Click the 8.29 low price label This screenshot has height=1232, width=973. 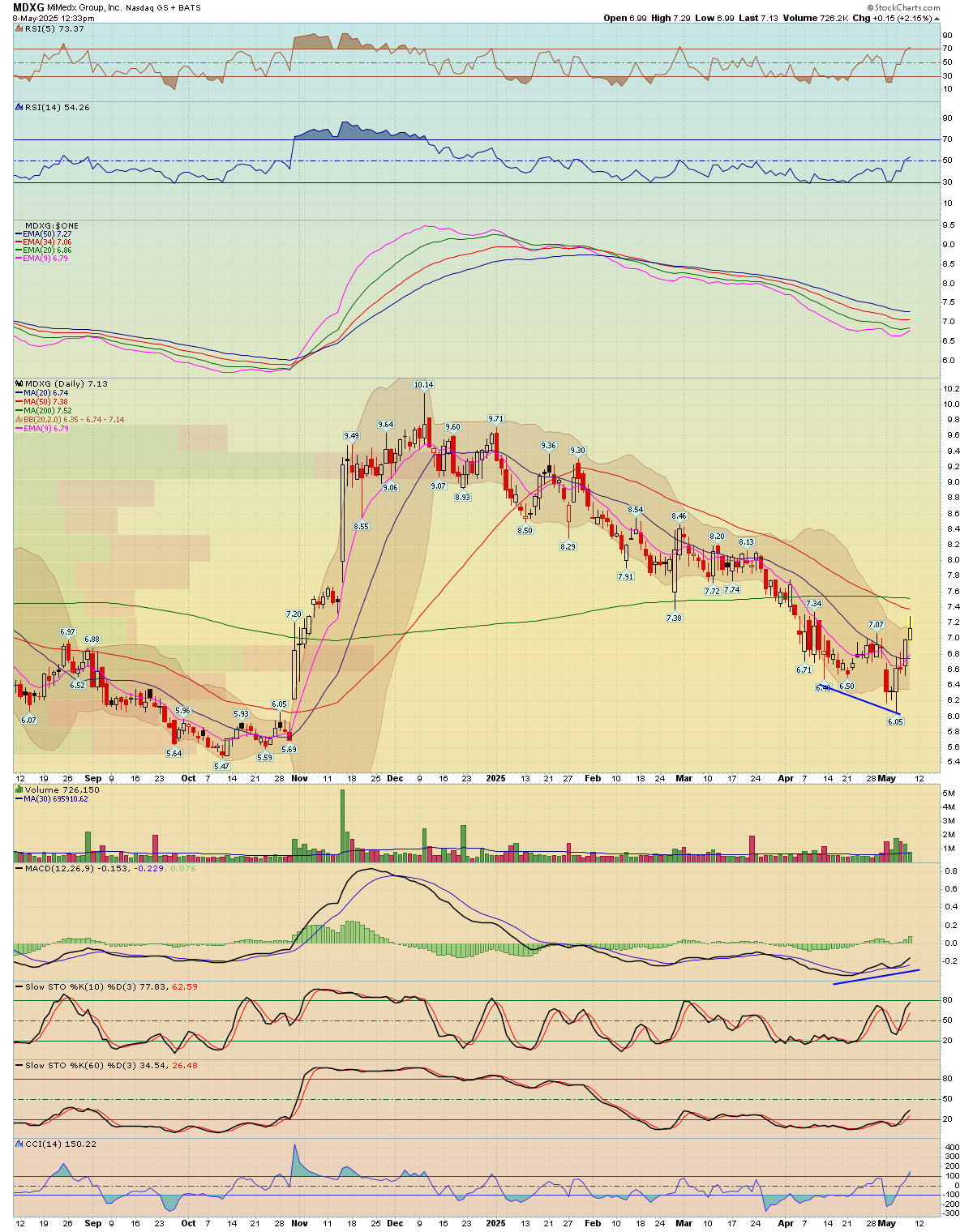(568, 547)
